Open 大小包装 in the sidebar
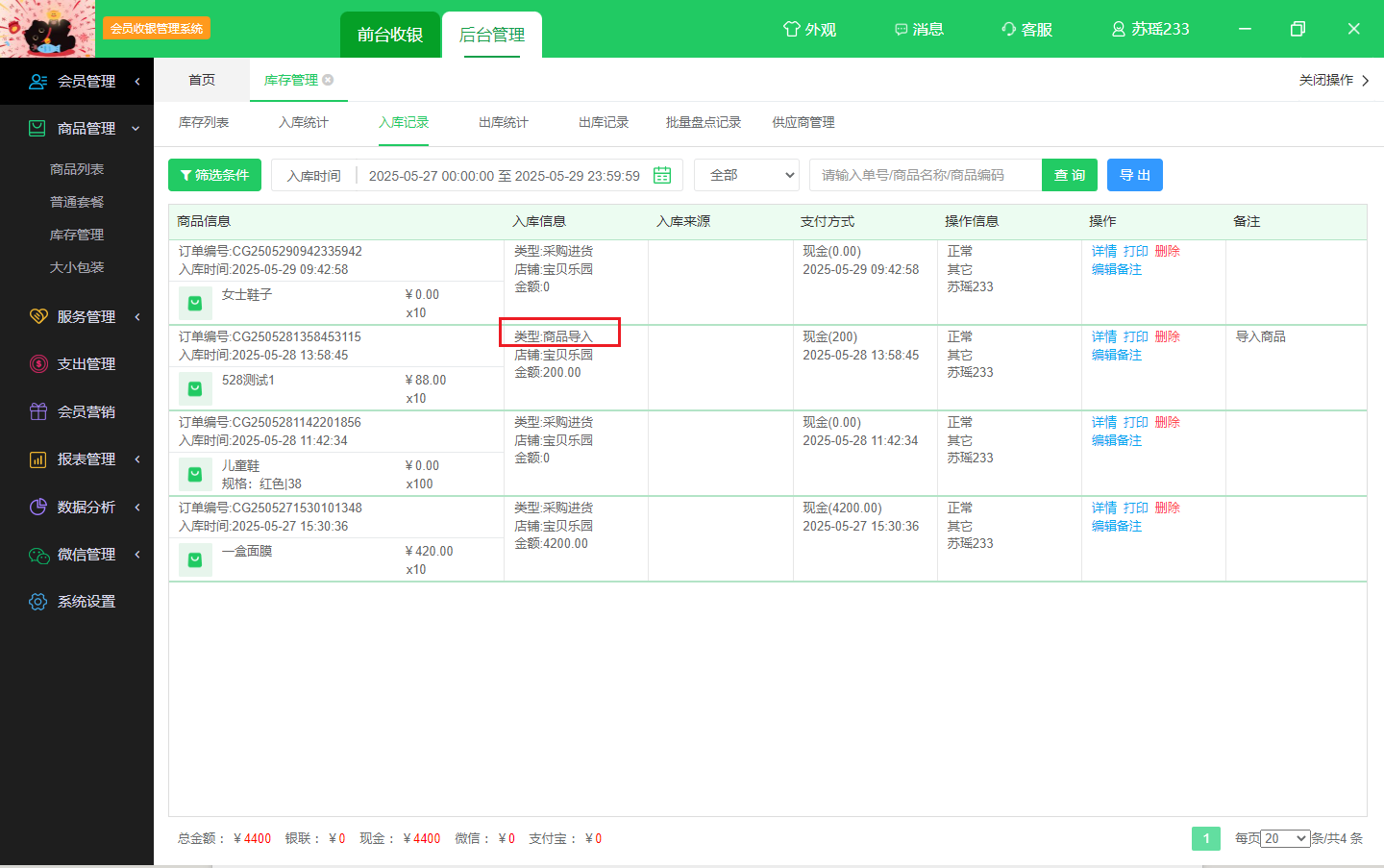 (x=77, y=267)
